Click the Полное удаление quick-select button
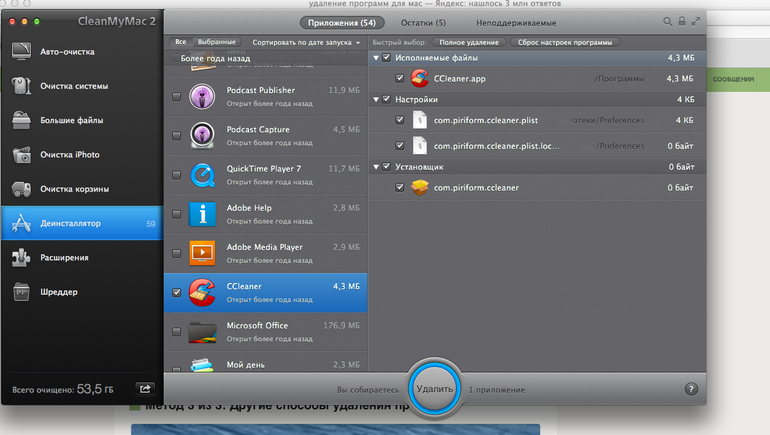The width and height of the screenshot is (770, 435). (470, 43)
